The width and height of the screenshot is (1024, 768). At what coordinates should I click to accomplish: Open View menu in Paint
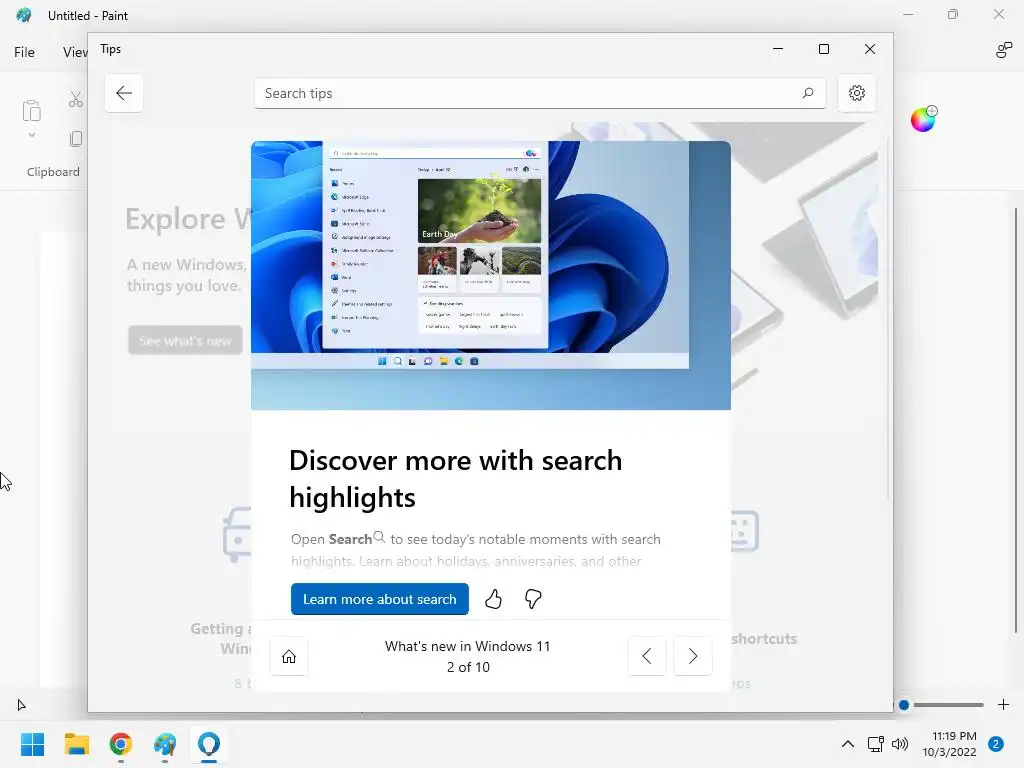(75, 52)
